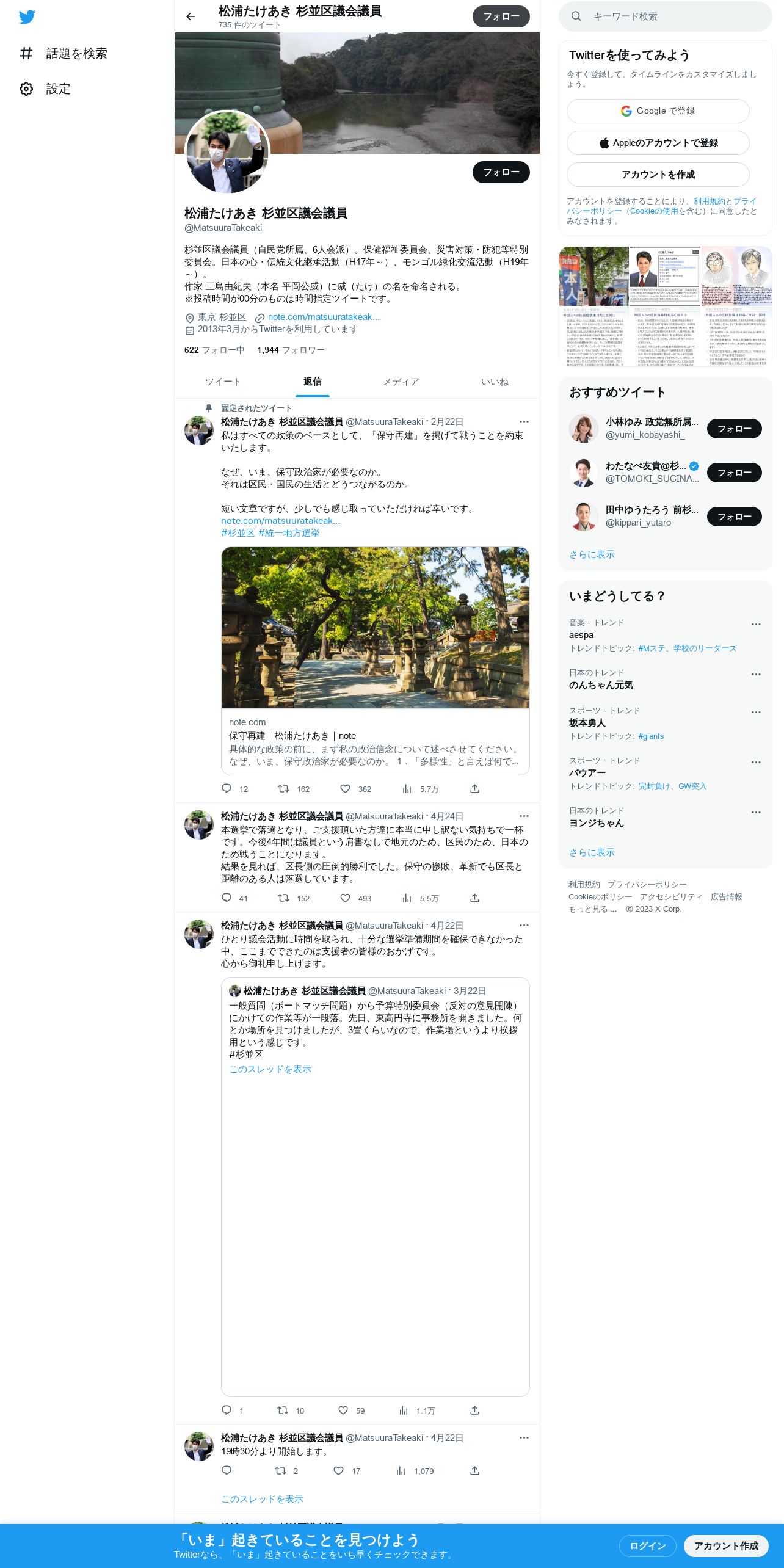Click さらに表示 under trends list
The height and width of the screenshot is (1568, 784).
[592, 852]
